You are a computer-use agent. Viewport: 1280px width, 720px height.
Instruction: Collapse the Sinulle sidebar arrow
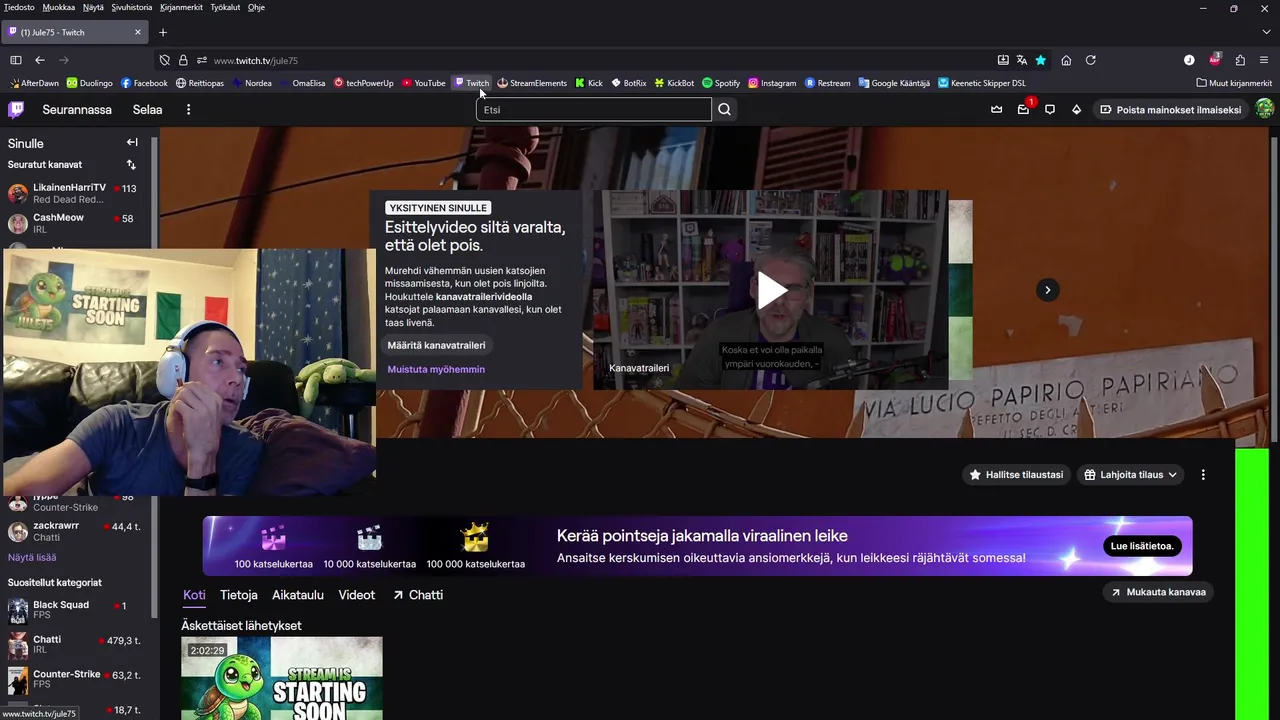point(131,142)
